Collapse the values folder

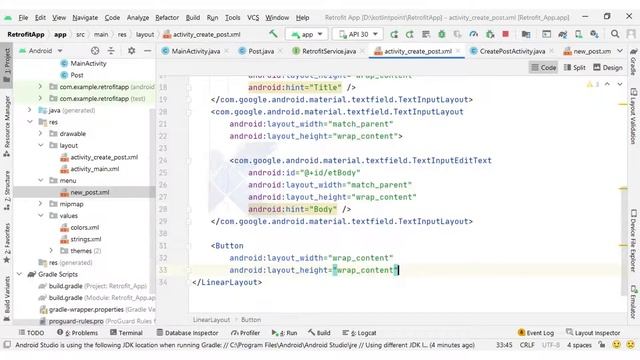(x=40, y=216)
